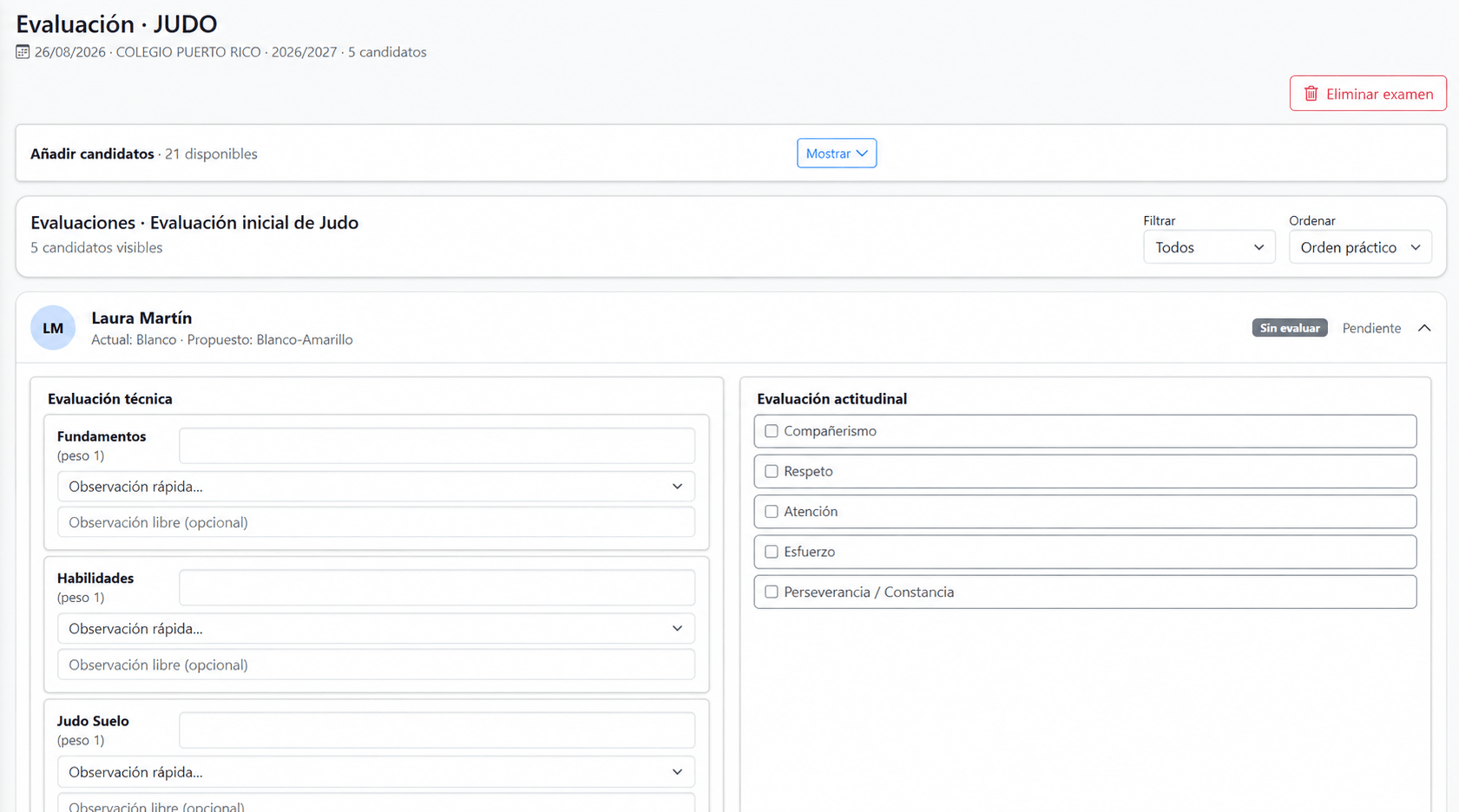The width and height of the screenshot is (1459, 812).
Task: Click the Judo Suelo score input
Action: 437,730
